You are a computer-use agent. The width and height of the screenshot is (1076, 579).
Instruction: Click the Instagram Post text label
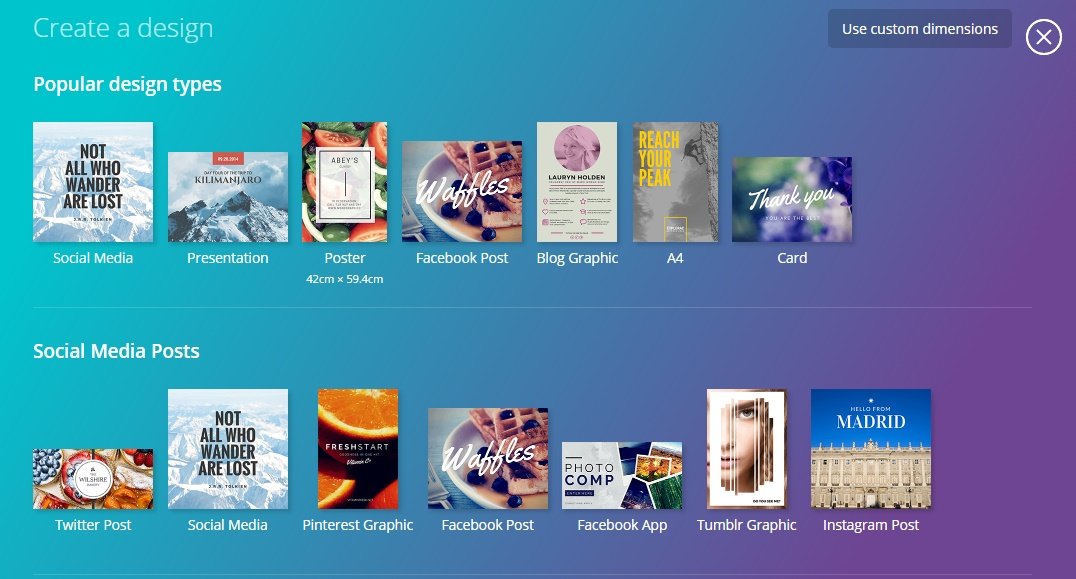871,525
